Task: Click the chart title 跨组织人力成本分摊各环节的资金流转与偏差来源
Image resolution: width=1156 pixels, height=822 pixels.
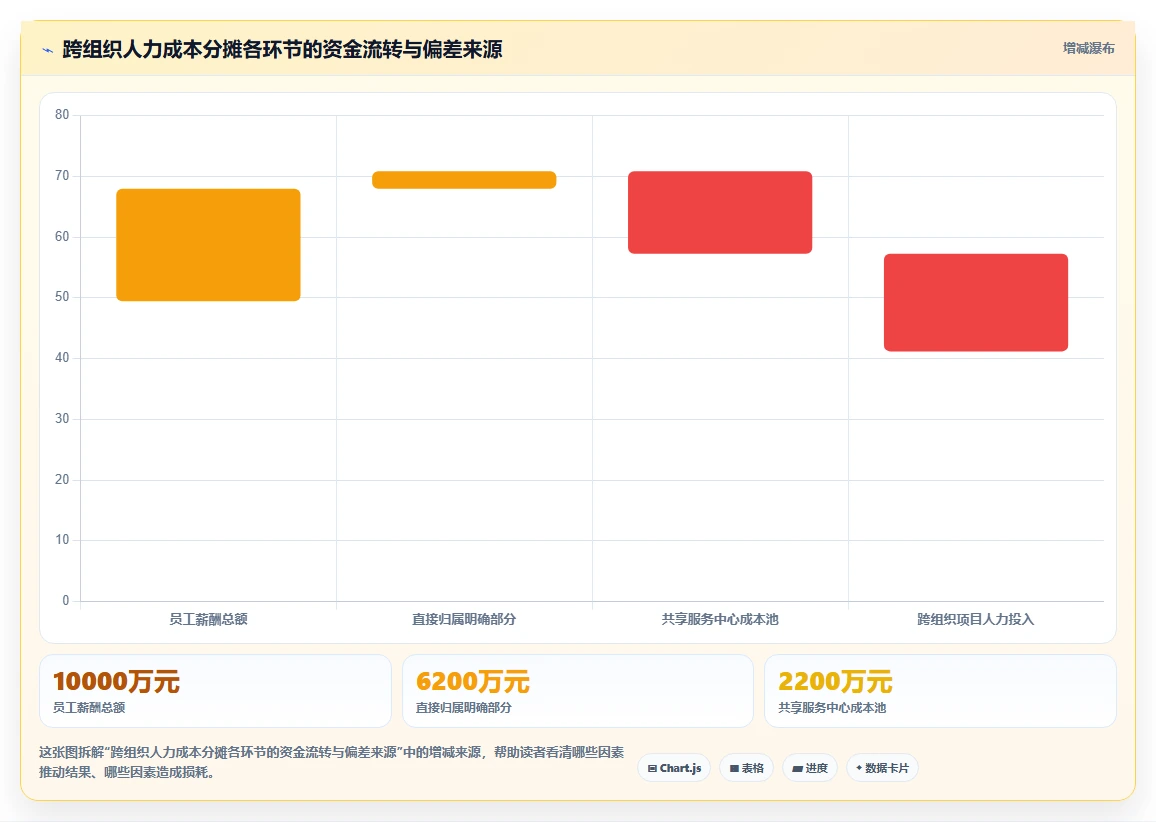Action: click(282, 49)
